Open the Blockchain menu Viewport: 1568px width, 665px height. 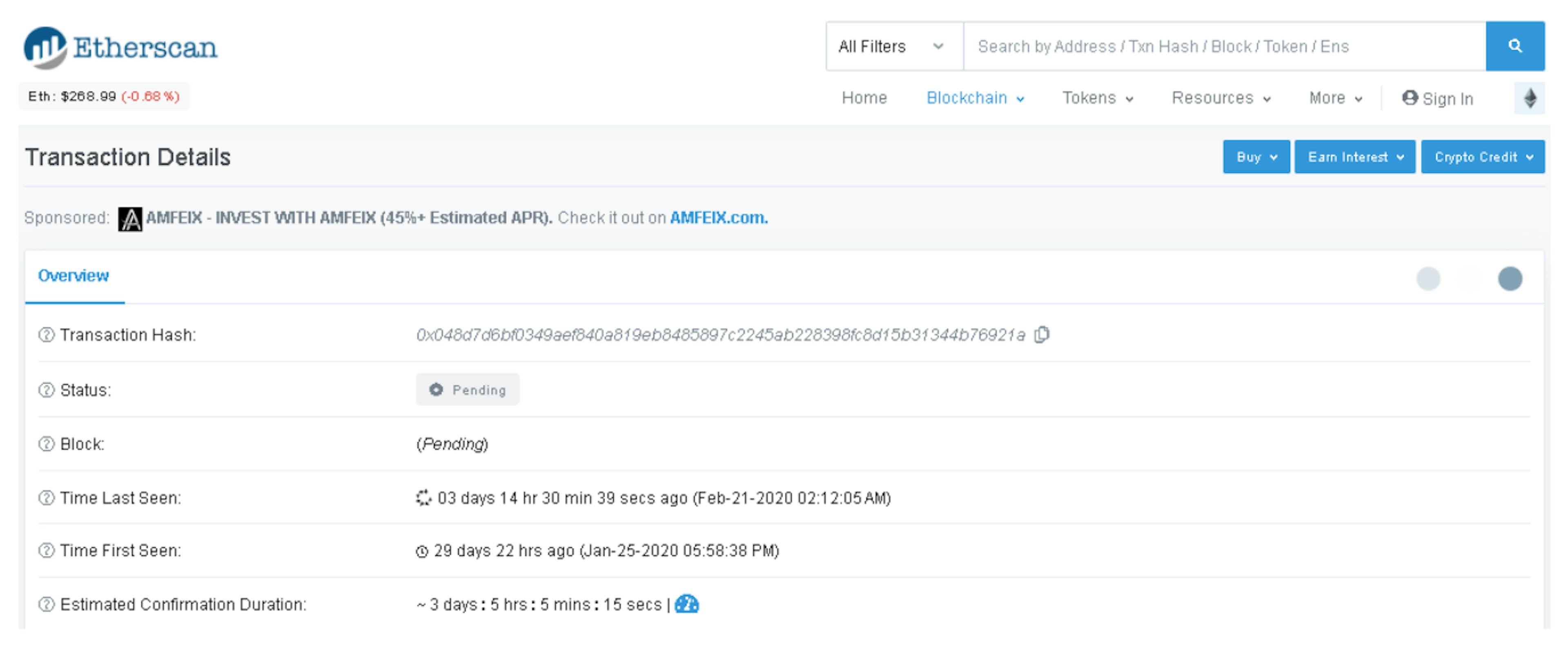[975, 98]
